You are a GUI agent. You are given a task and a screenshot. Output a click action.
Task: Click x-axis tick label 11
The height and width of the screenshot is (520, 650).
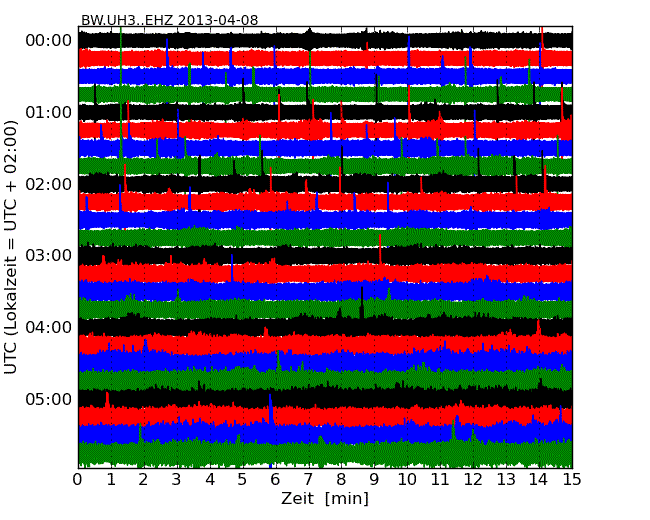pyautogui.click(x=440, y=479)
